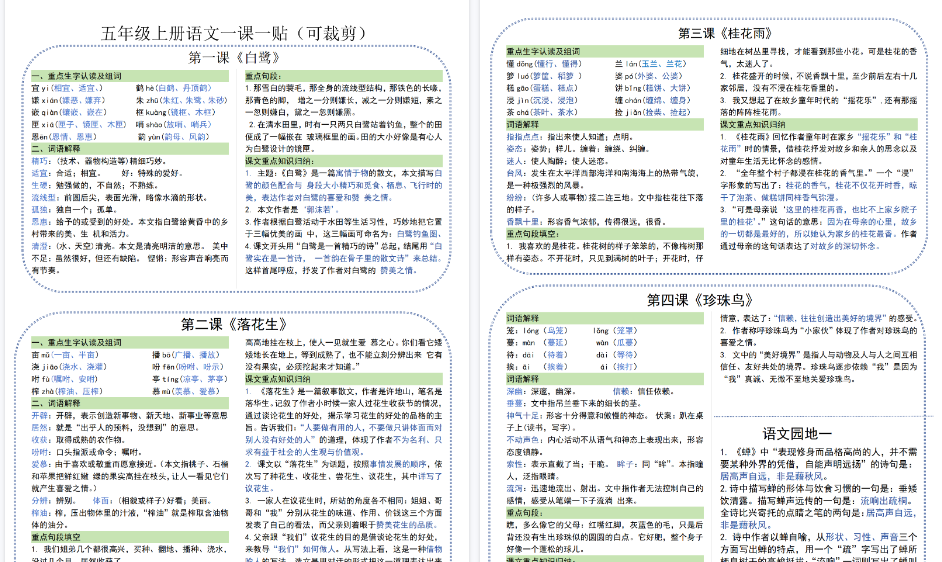Click the entry 亭 tíng(凉亭、茅亭)
This screenshot has height=562, width=942.
pos(190,379)
